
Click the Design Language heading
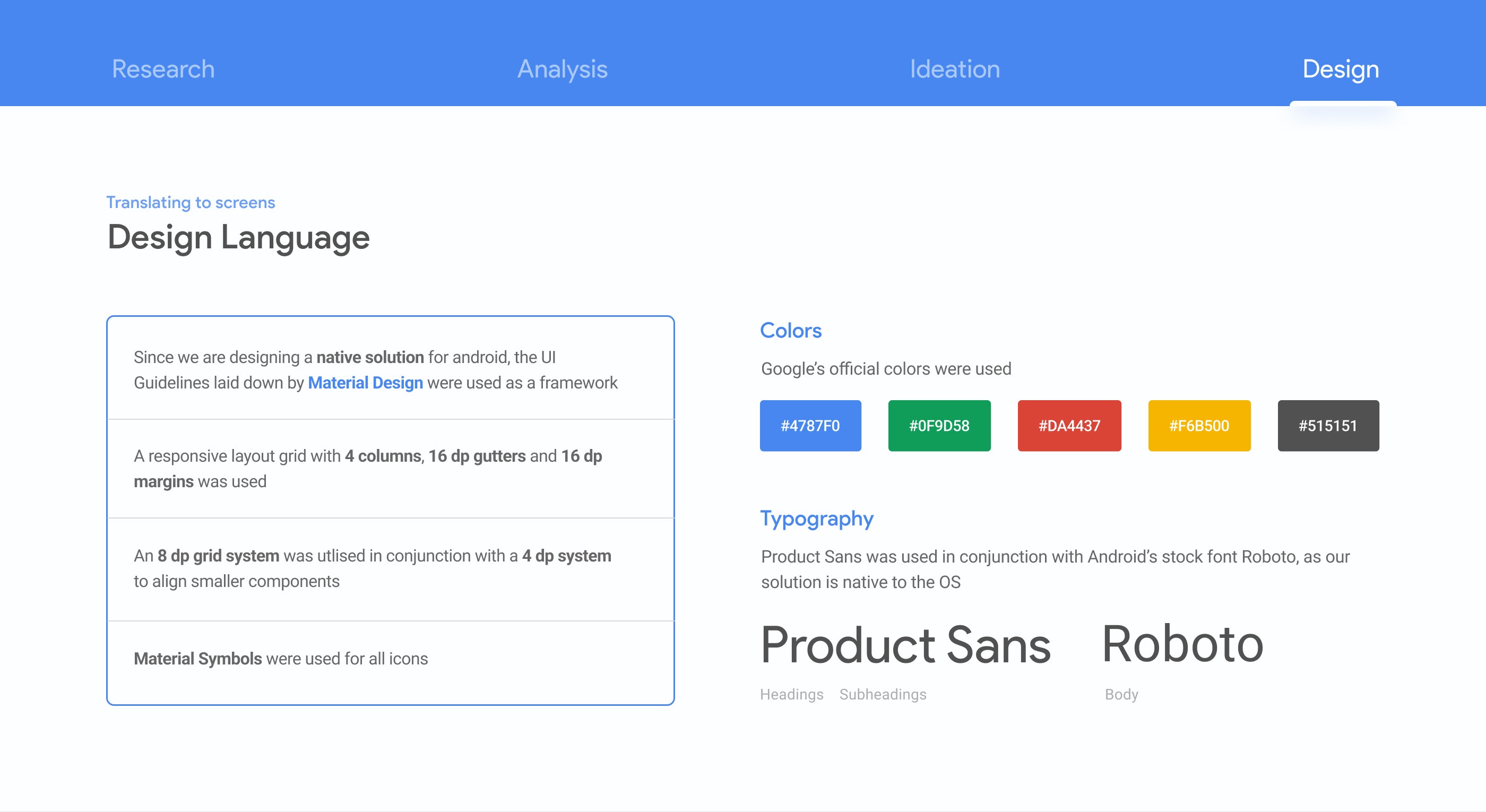tap(238, 238)
